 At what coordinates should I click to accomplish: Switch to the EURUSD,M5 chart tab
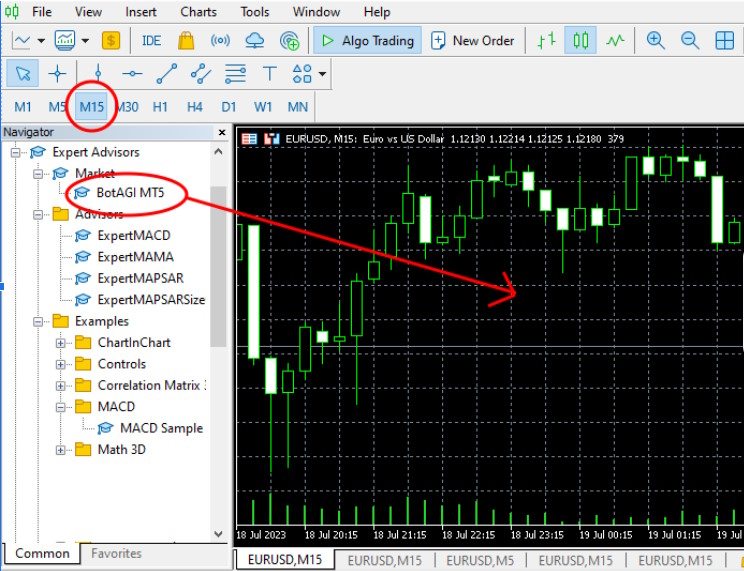(x=480, y=561)
